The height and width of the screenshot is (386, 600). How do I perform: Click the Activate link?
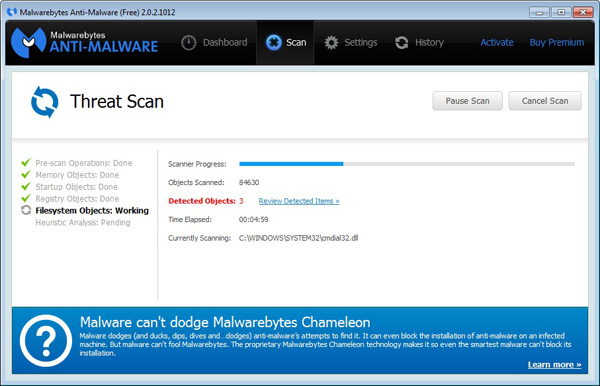(497, 42)
